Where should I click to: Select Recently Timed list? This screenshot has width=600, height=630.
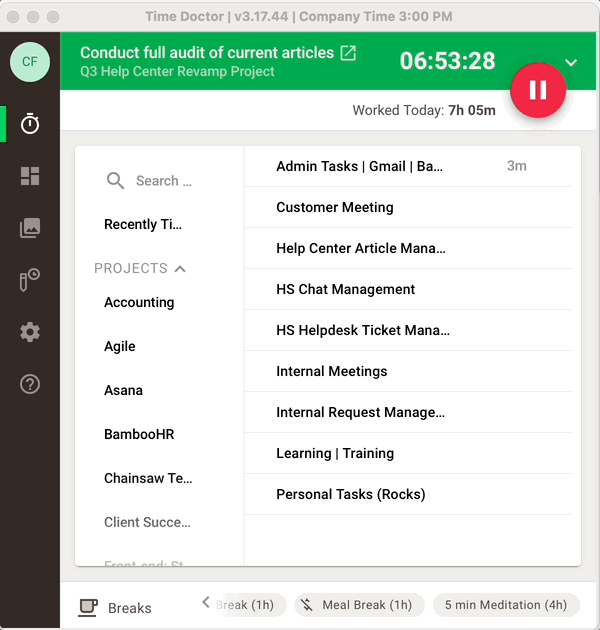coord(143,224)
